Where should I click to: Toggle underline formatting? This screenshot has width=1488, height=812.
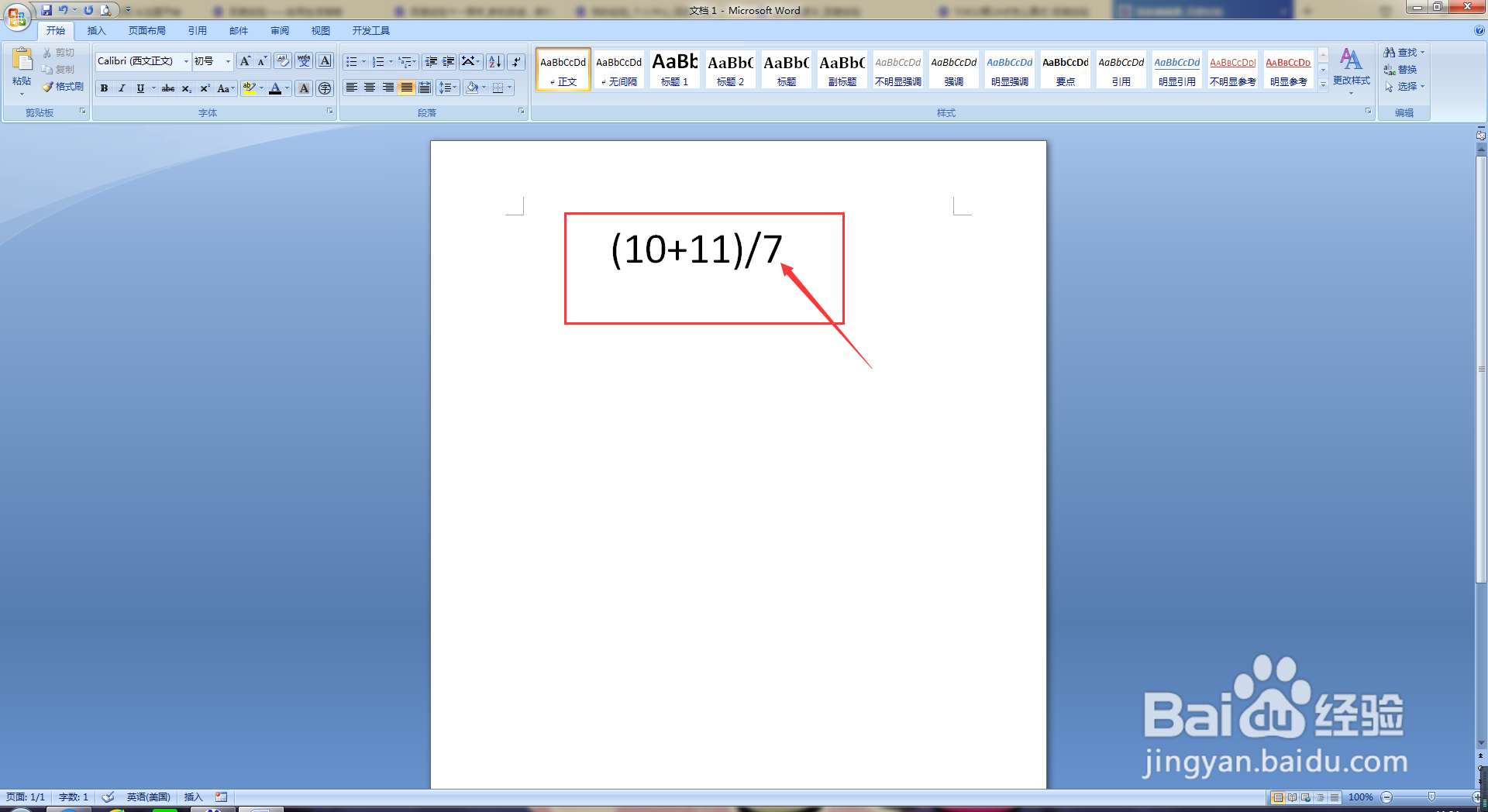click(139, 88)
